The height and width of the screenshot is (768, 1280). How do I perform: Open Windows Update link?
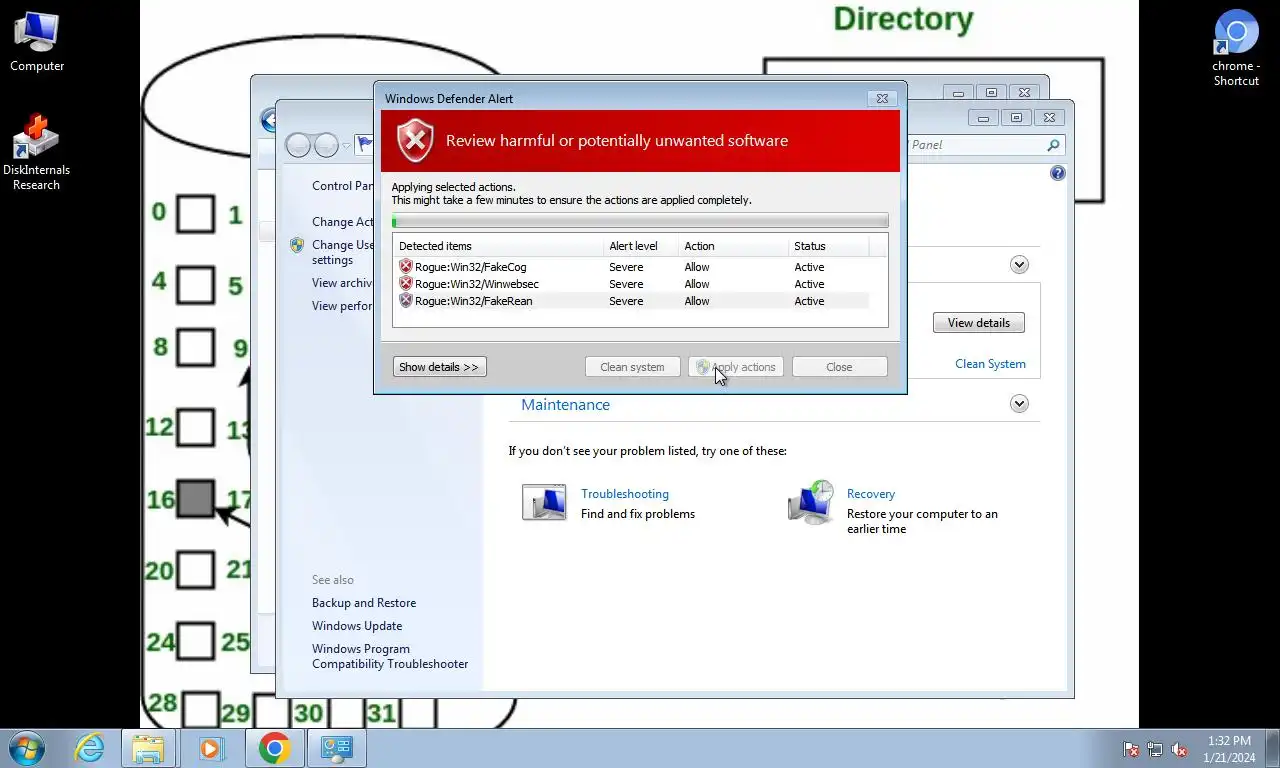[357, 626]
